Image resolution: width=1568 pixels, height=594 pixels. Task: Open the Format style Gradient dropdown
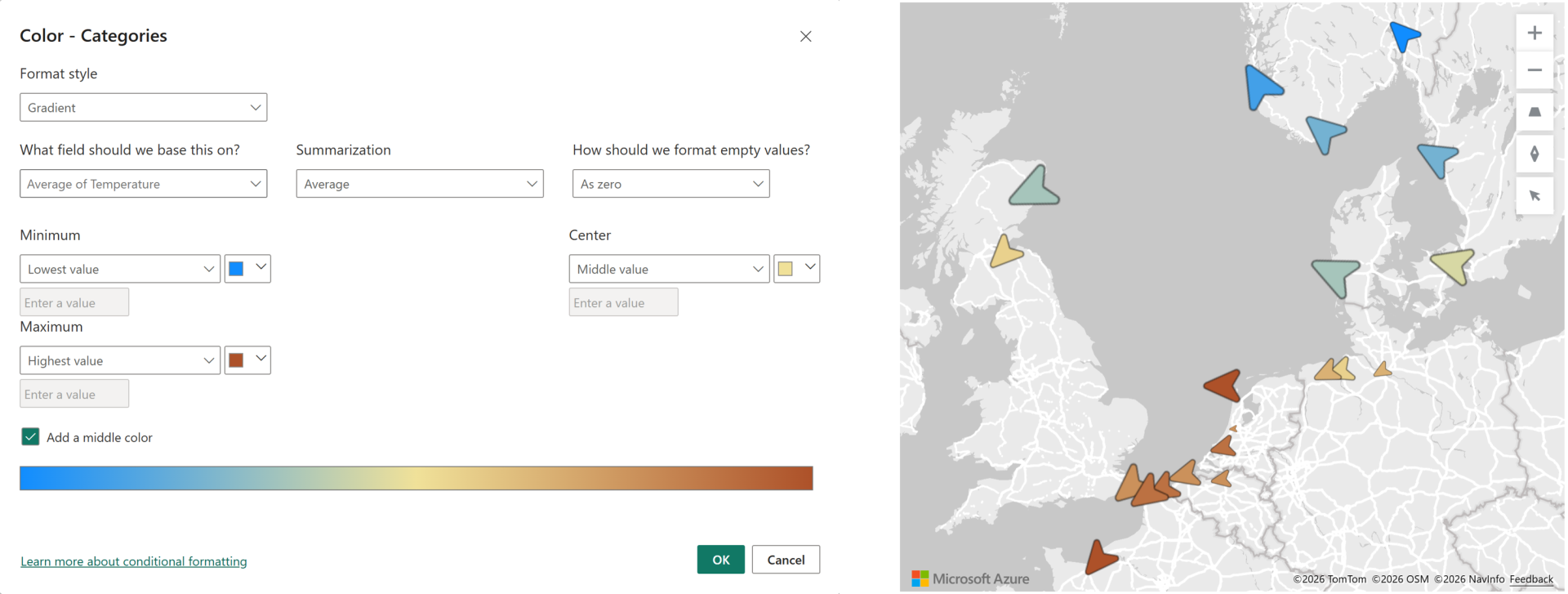[x=143, y=108]
